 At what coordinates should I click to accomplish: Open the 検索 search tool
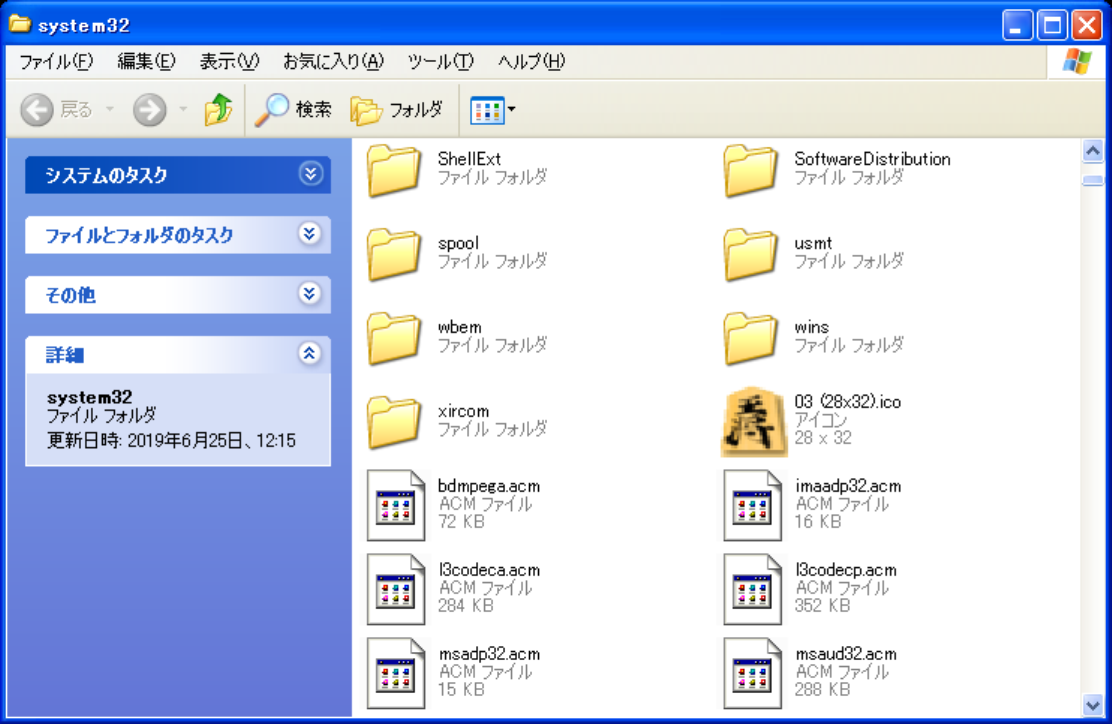tap(293, 110)
